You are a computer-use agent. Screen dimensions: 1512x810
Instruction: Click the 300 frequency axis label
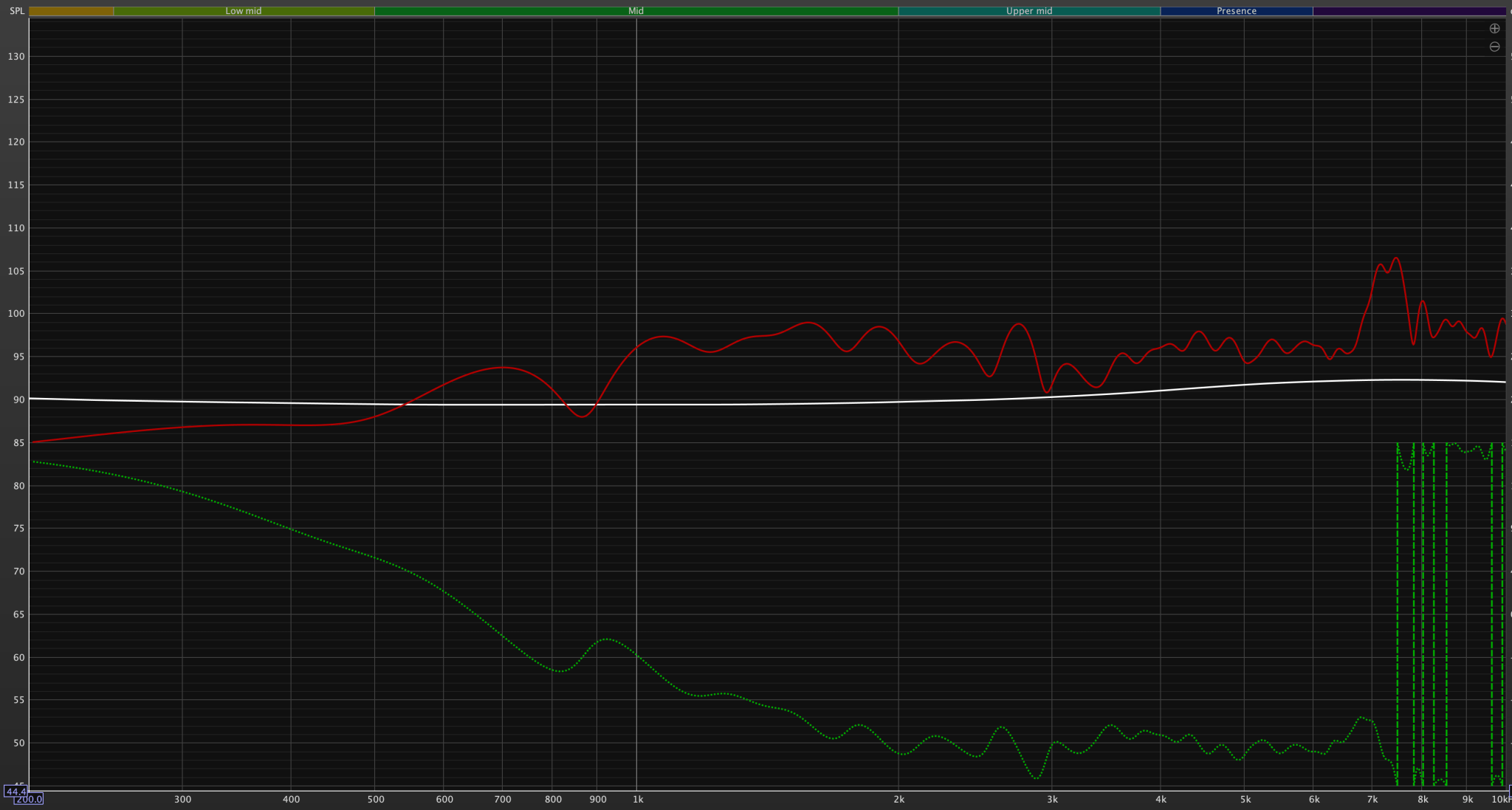[x=182, y=800]
